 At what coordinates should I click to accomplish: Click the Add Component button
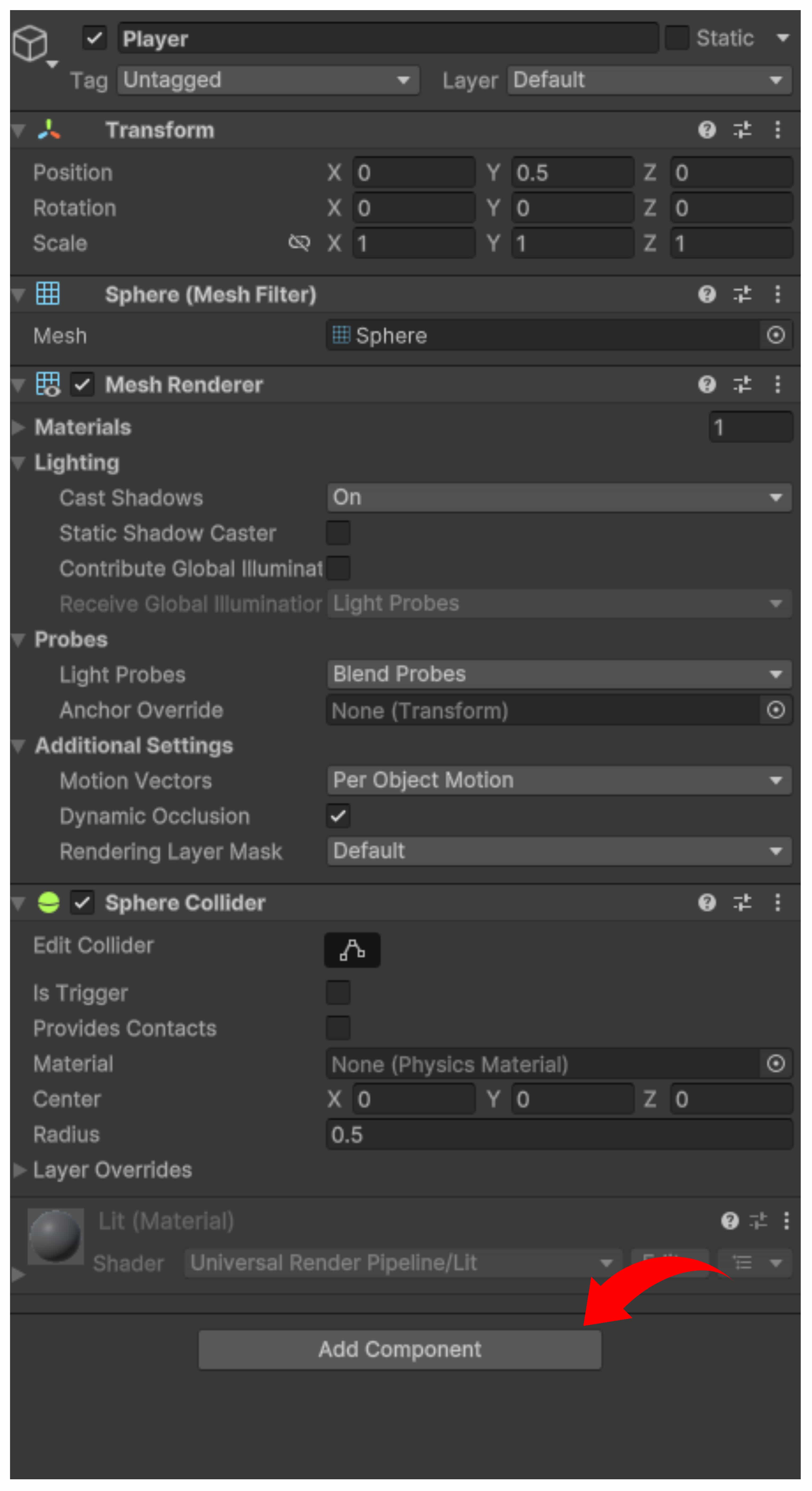(x=400, y=1349)
